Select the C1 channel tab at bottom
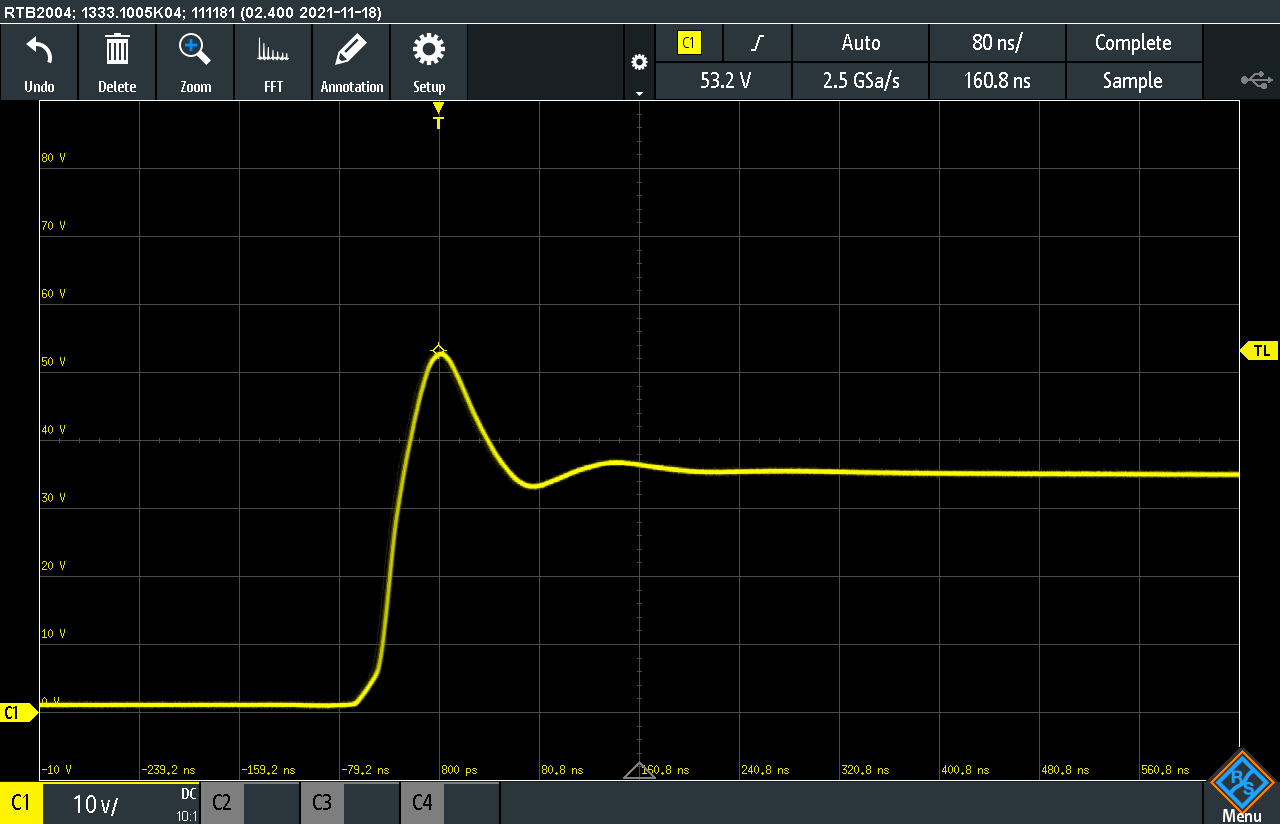Viewport: 1280px width, 824px height. click(x=20, y=803)
